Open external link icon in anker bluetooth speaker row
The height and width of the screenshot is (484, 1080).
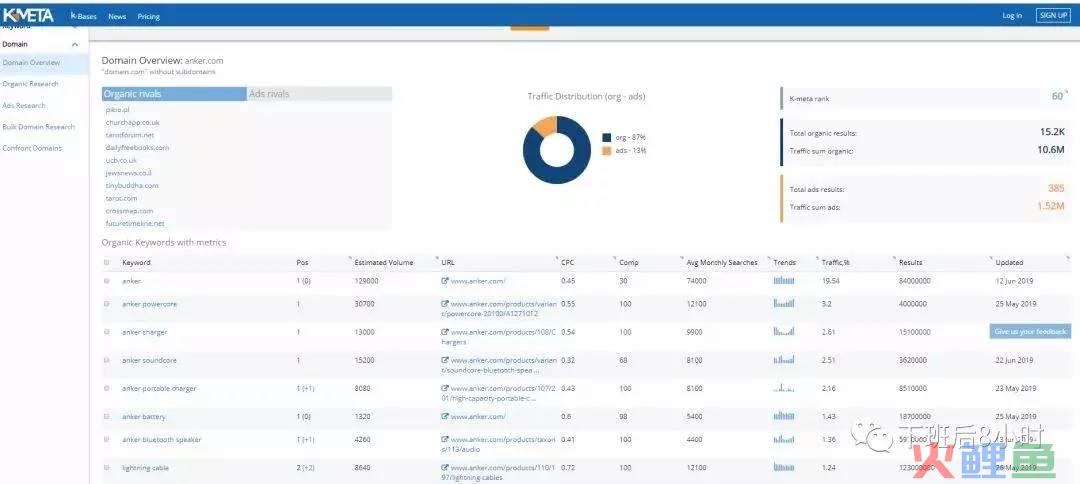point(445,439)
